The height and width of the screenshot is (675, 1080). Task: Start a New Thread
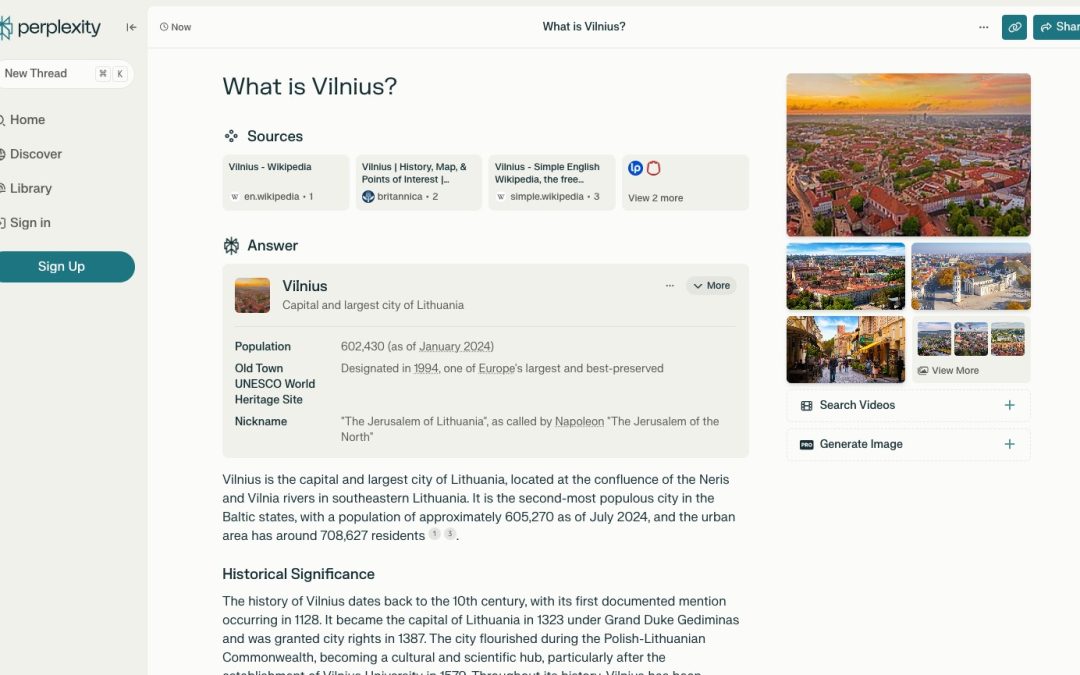[36, 73]
